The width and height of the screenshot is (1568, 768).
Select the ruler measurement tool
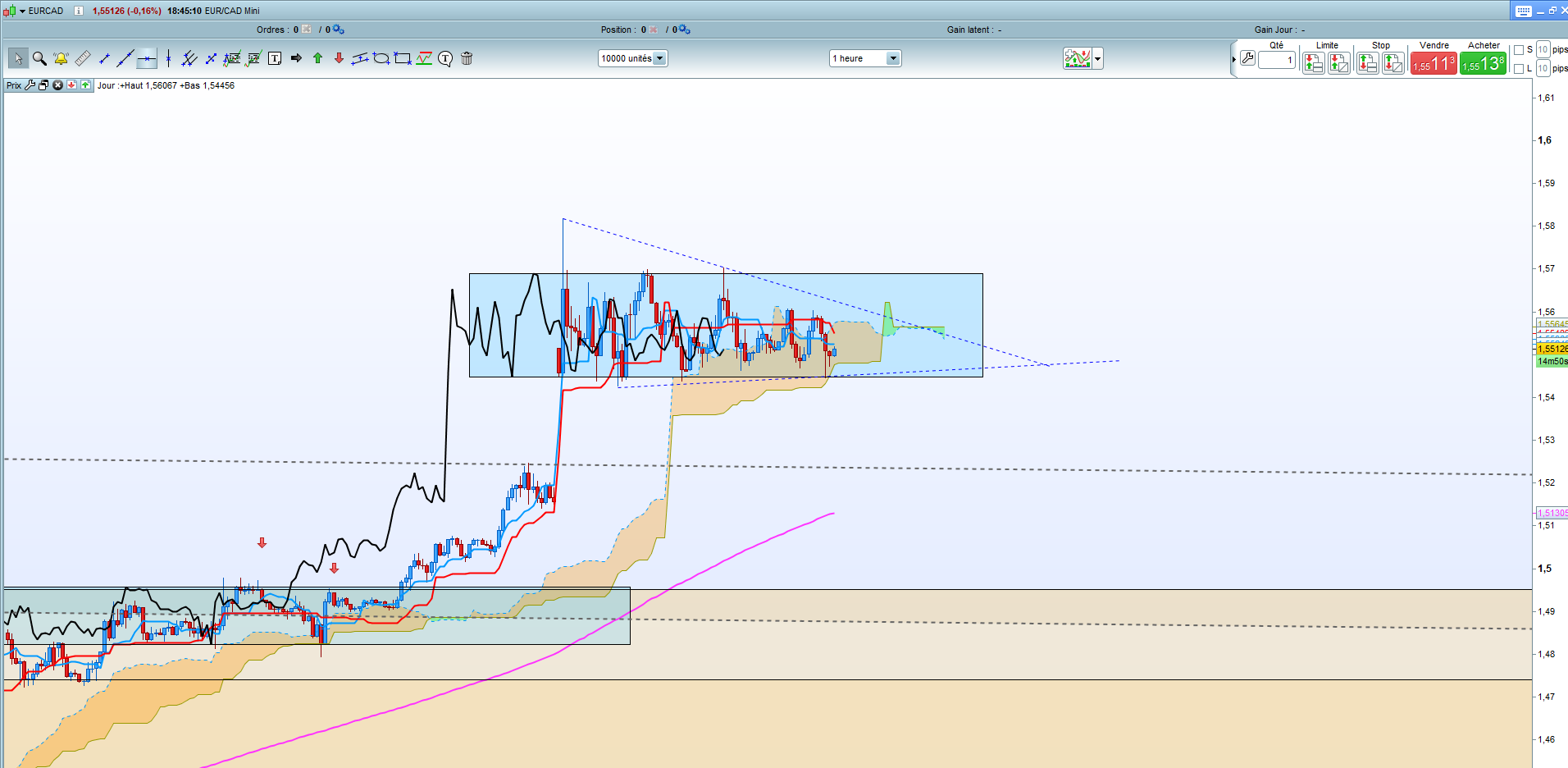point(83,58)
